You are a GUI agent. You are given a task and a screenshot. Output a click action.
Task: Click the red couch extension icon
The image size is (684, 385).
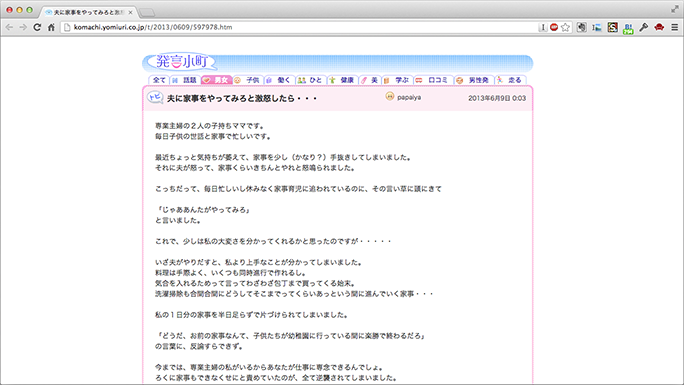click(659, 27)
